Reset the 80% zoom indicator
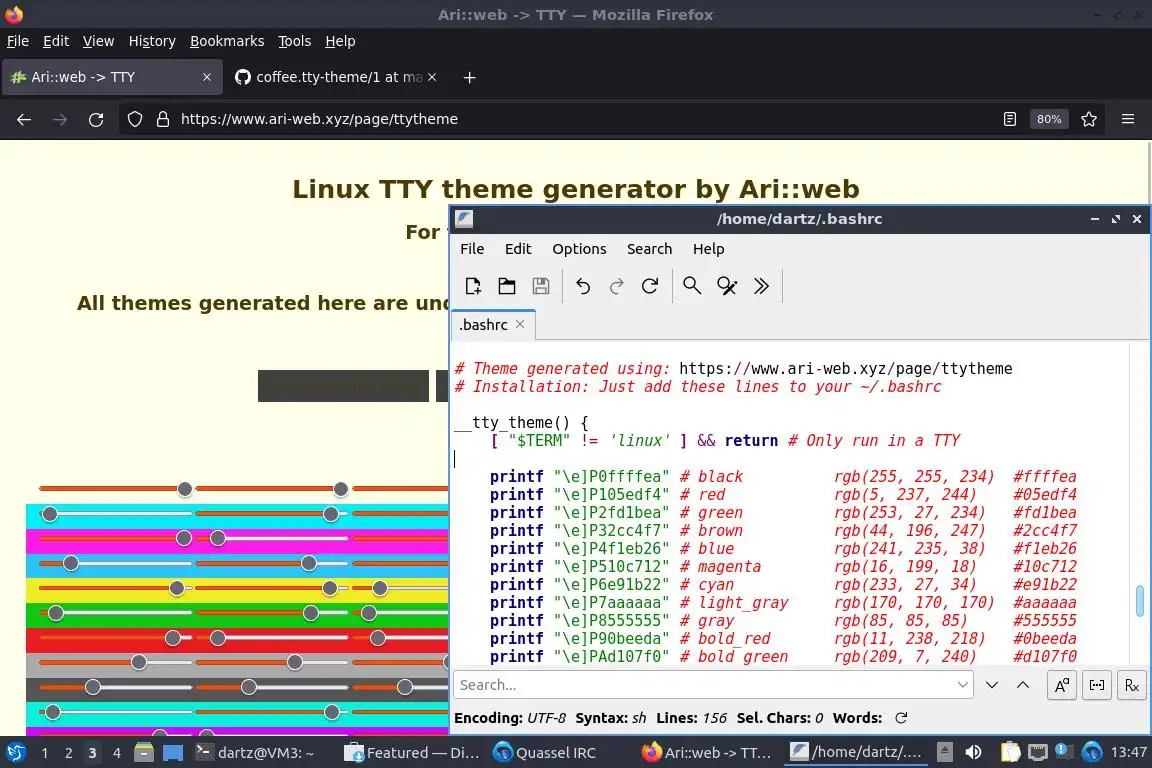Viewport: 1152px width, 768px height. click(1048, 119)
